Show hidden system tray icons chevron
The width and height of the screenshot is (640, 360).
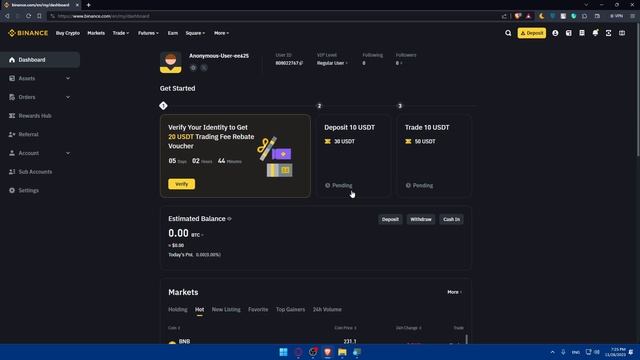(x=552, y=352)
